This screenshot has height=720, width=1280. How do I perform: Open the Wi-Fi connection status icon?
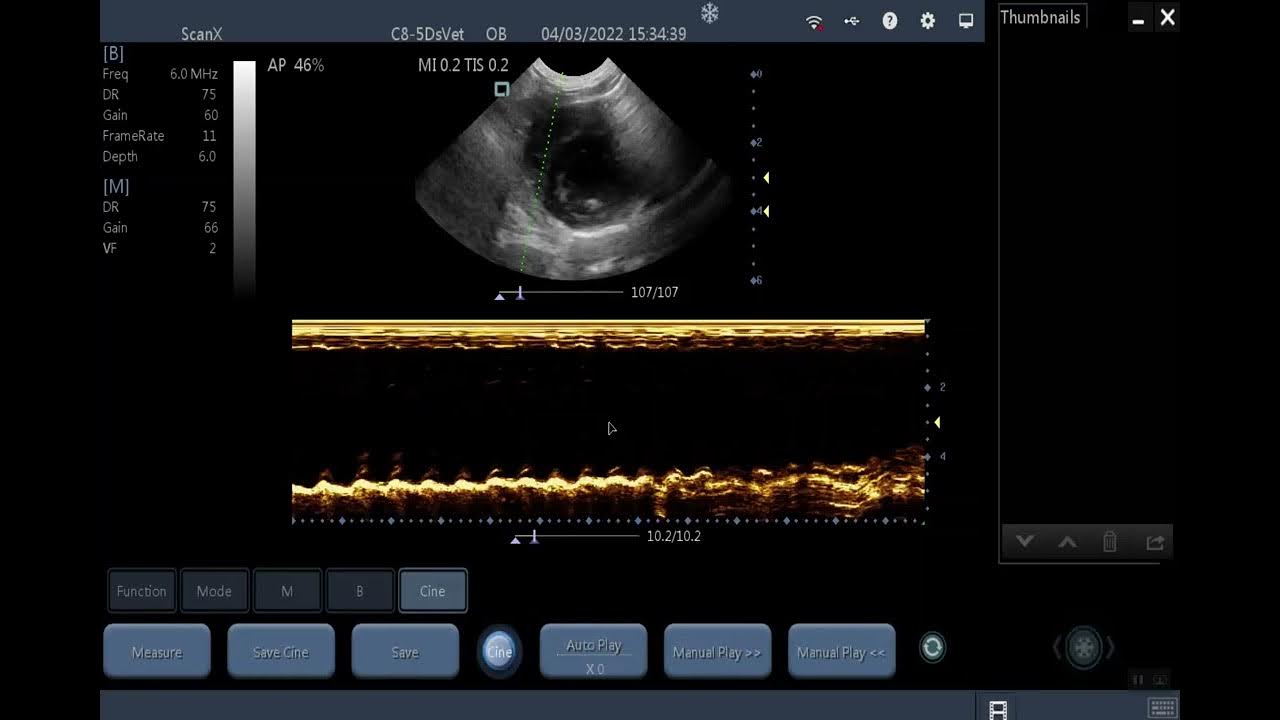pos(815,21)
